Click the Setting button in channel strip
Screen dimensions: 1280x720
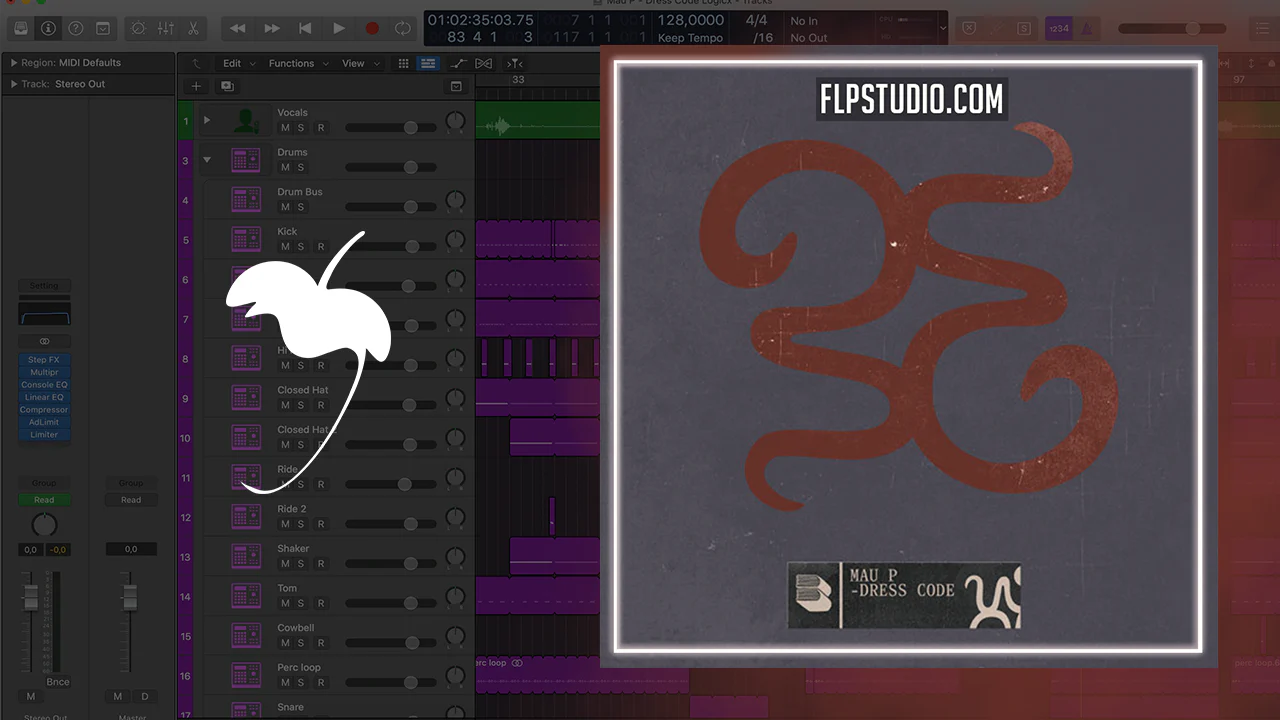point(44,286)
